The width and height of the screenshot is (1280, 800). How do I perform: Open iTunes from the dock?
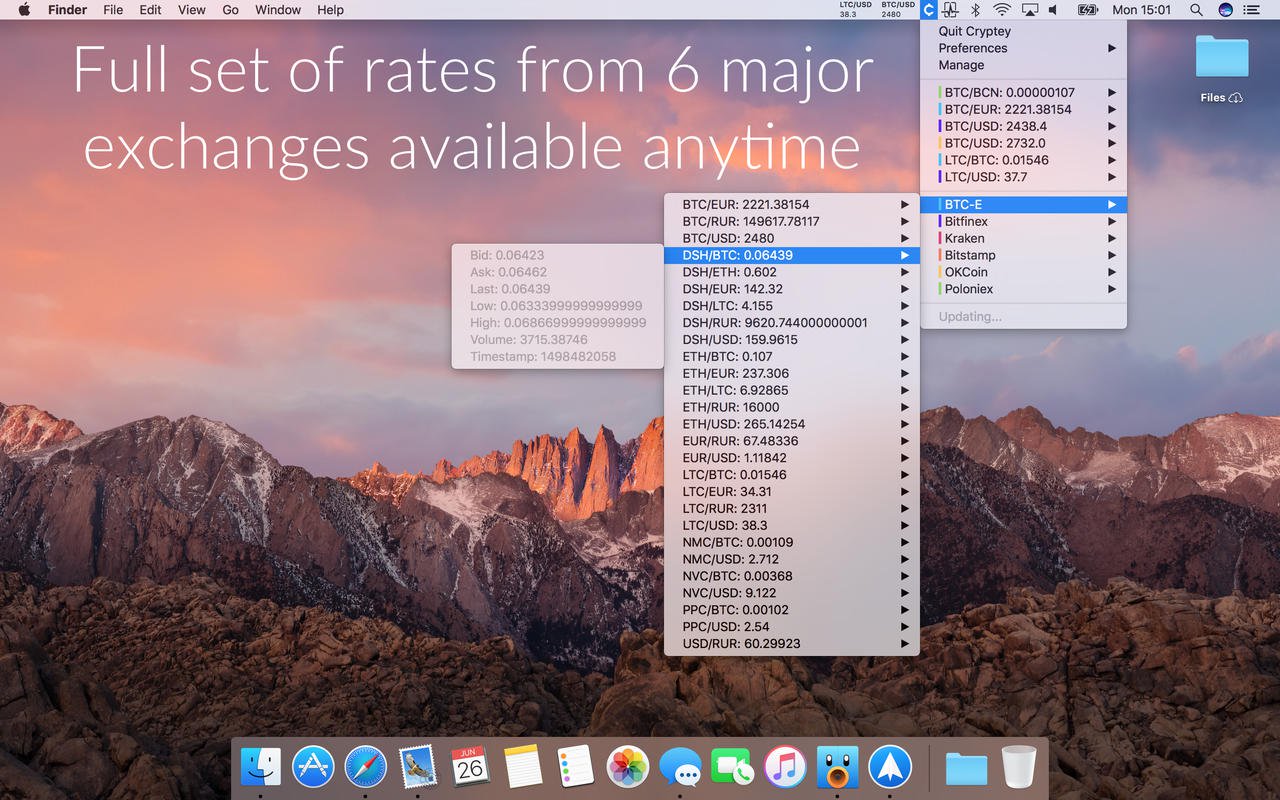coord(785,767)
